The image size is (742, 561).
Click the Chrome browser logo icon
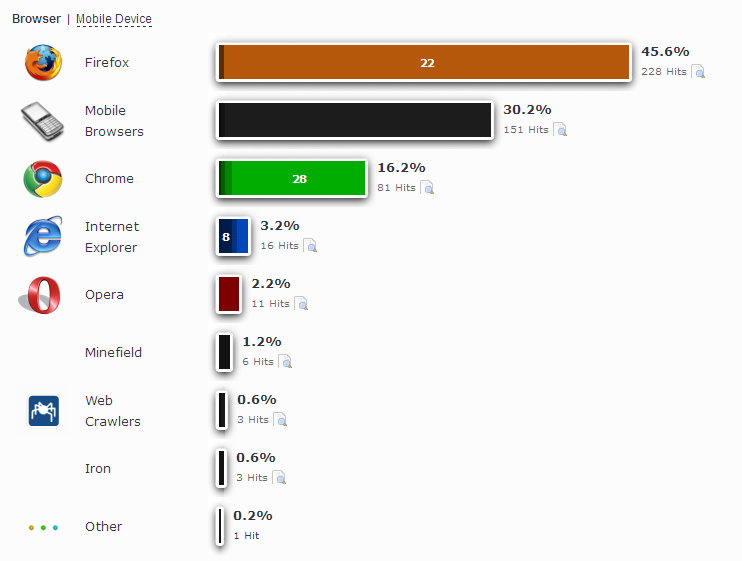[x=43, y=179]
